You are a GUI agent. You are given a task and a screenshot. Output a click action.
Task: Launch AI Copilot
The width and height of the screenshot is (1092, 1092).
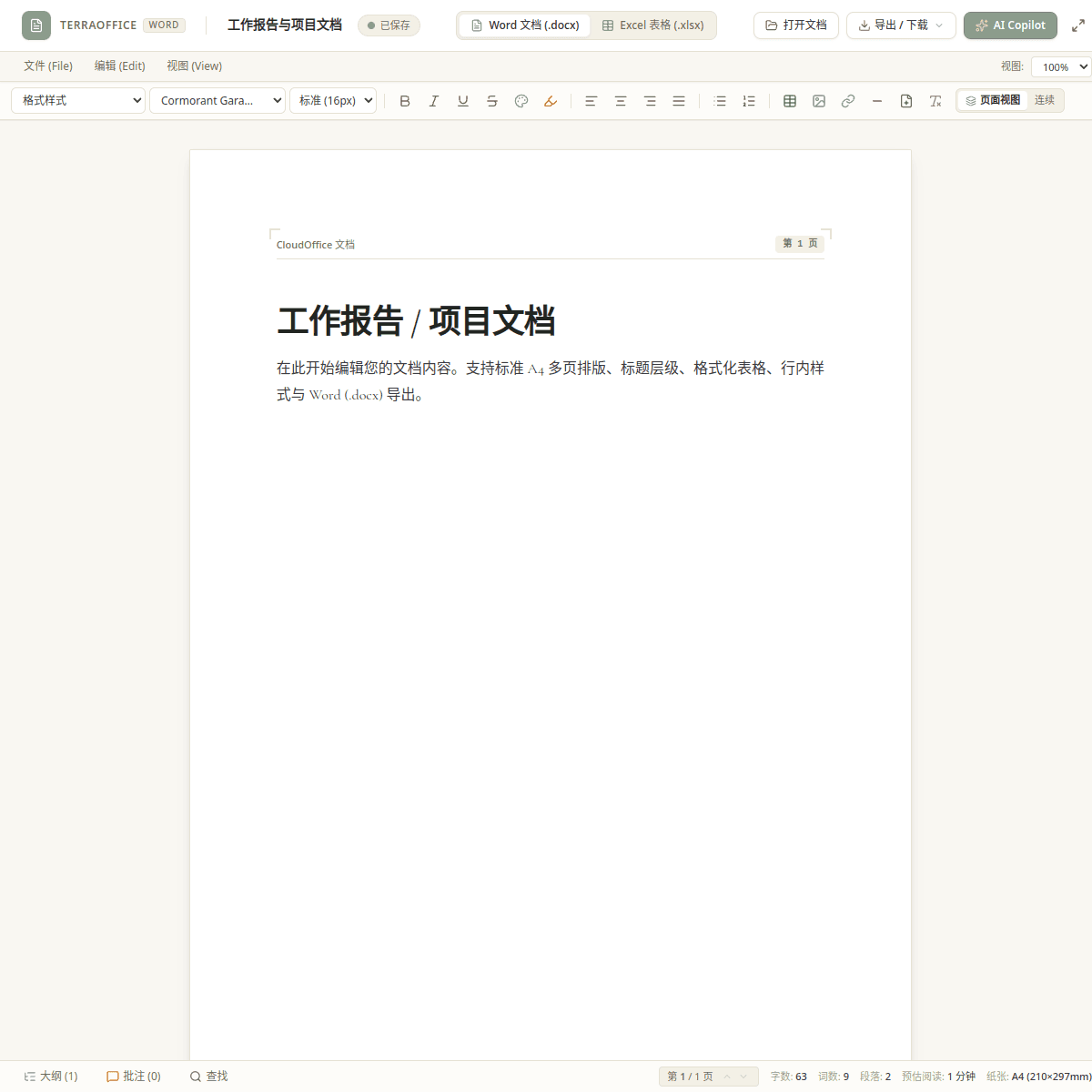[x=1010, y=25]
